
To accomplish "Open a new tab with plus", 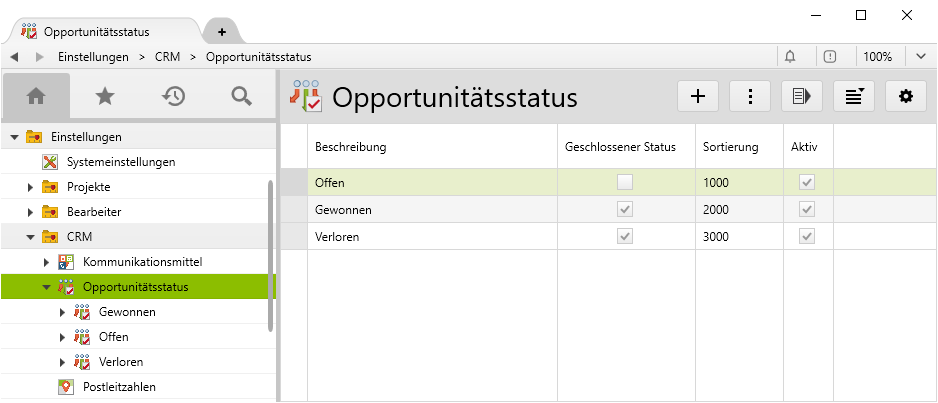I will point(221,32).
